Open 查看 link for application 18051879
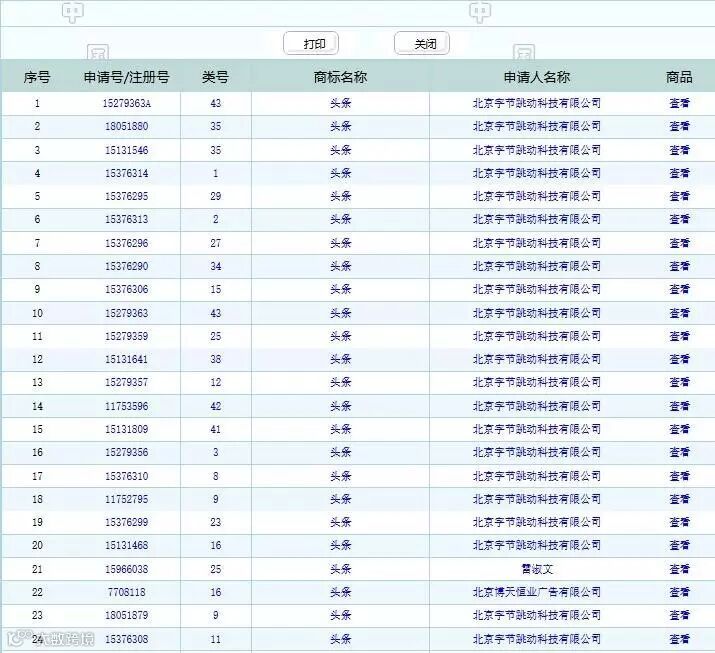The image size is (715, 653). pyautogui.click(x=679, y=615)
